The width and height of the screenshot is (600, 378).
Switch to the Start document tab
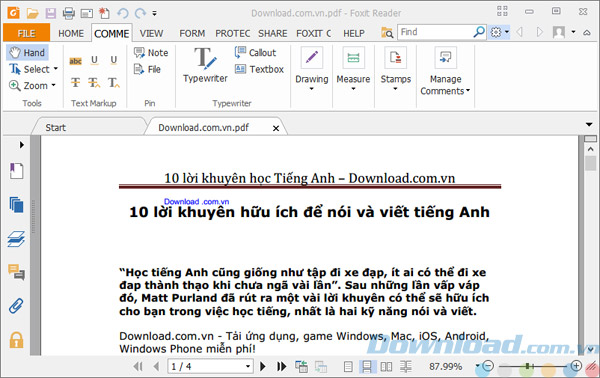[x=55, y=127]
